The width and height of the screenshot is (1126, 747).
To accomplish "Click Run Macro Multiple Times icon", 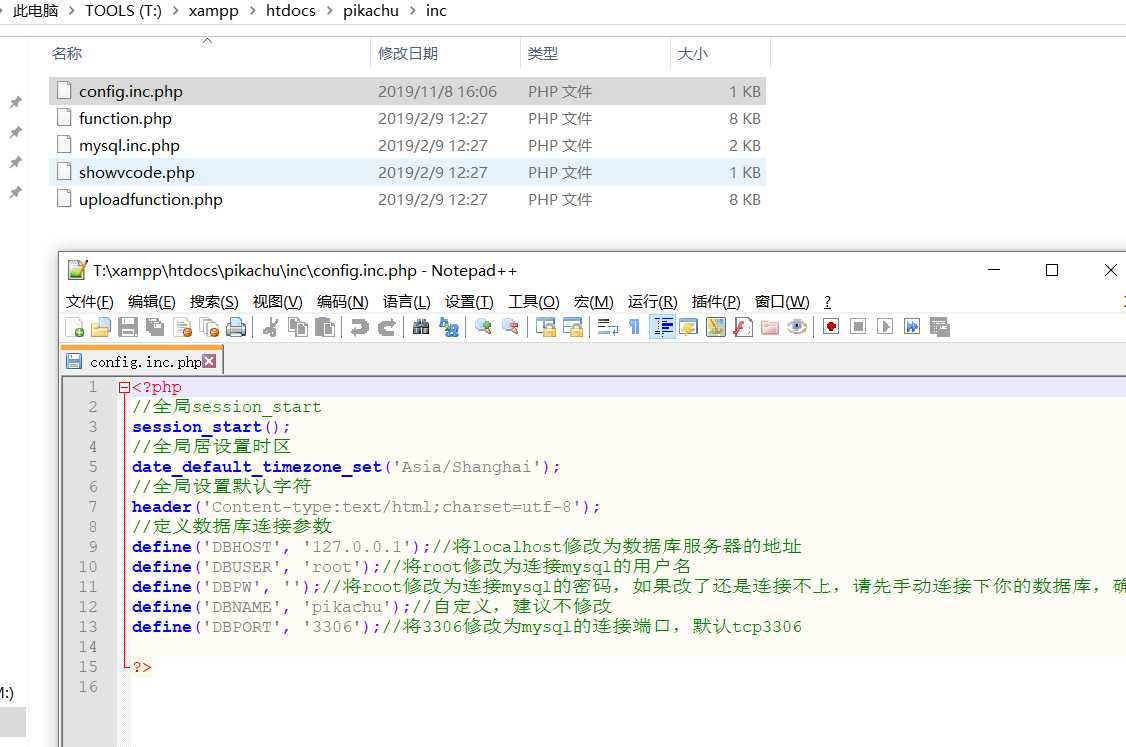I will [x=912, y=328].
